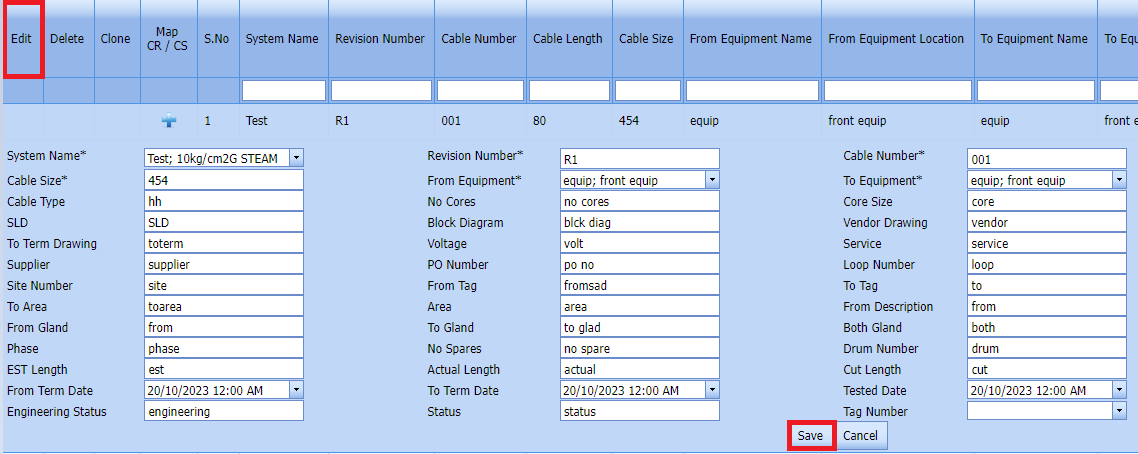1138x454 pixels.
Task: Focus the Engineering Status field
Action: click(223, 411)
